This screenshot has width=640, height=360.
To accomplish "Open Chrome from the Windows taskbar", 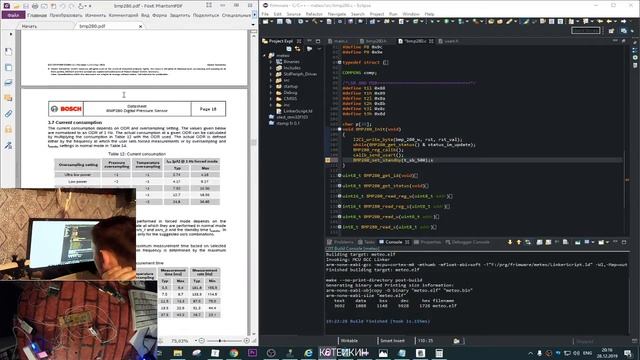I will point(234,353).
